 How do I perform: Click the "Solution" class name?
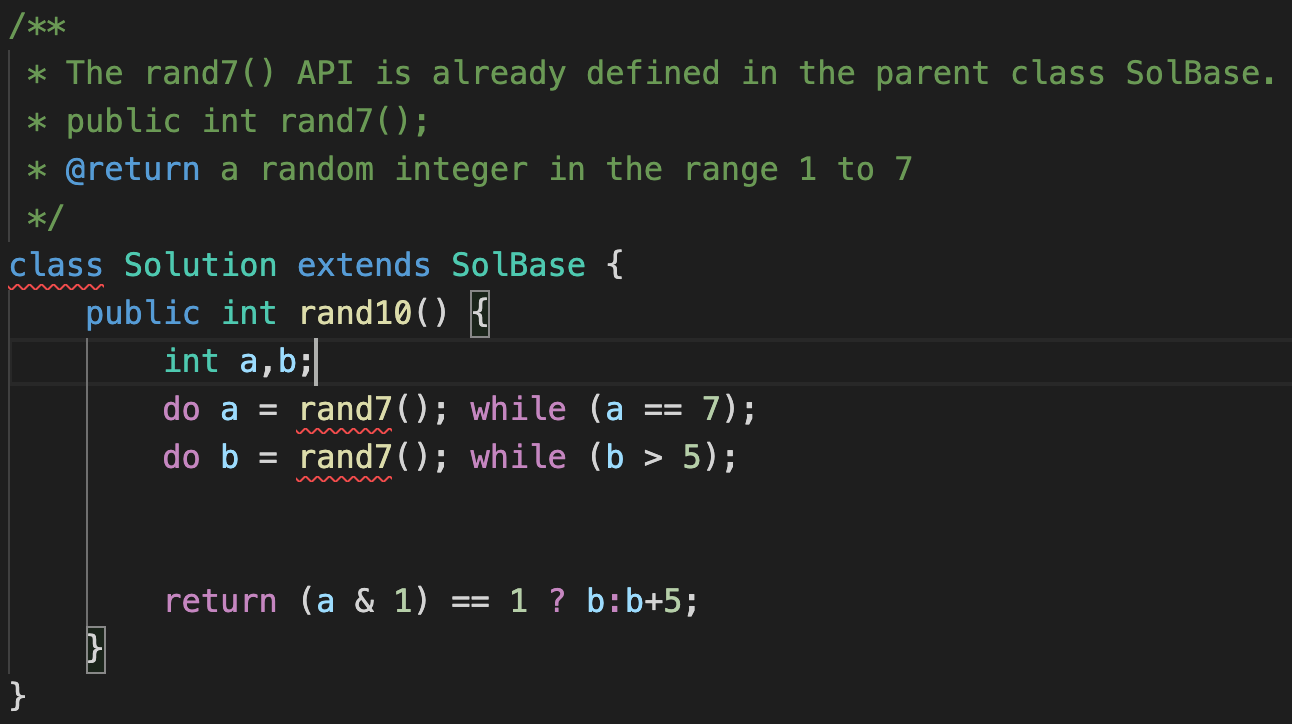200,266
